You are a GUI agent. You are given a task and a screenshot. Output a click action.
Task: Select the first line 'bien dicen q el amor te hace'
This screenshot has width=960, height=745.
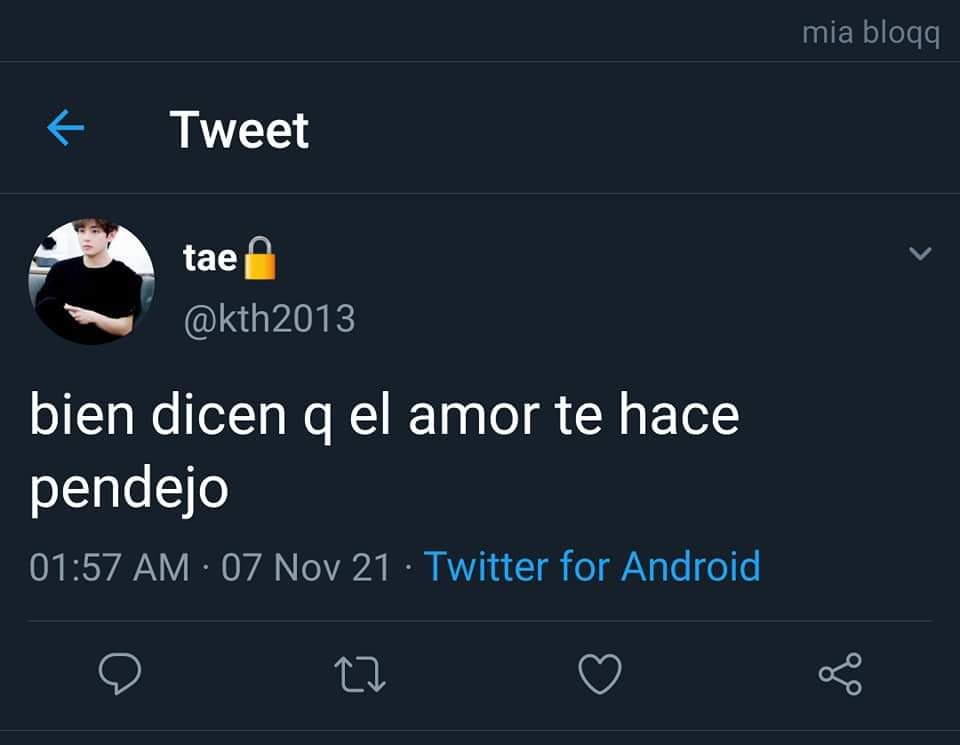coord(384,414)
